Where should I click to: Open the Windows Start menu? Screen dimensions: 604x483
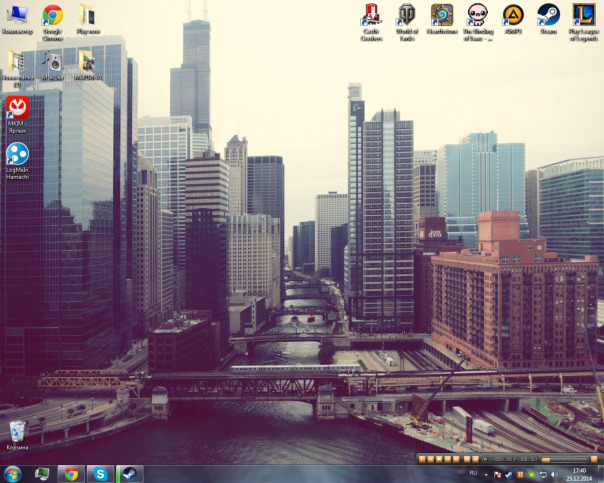coord(13,473)
